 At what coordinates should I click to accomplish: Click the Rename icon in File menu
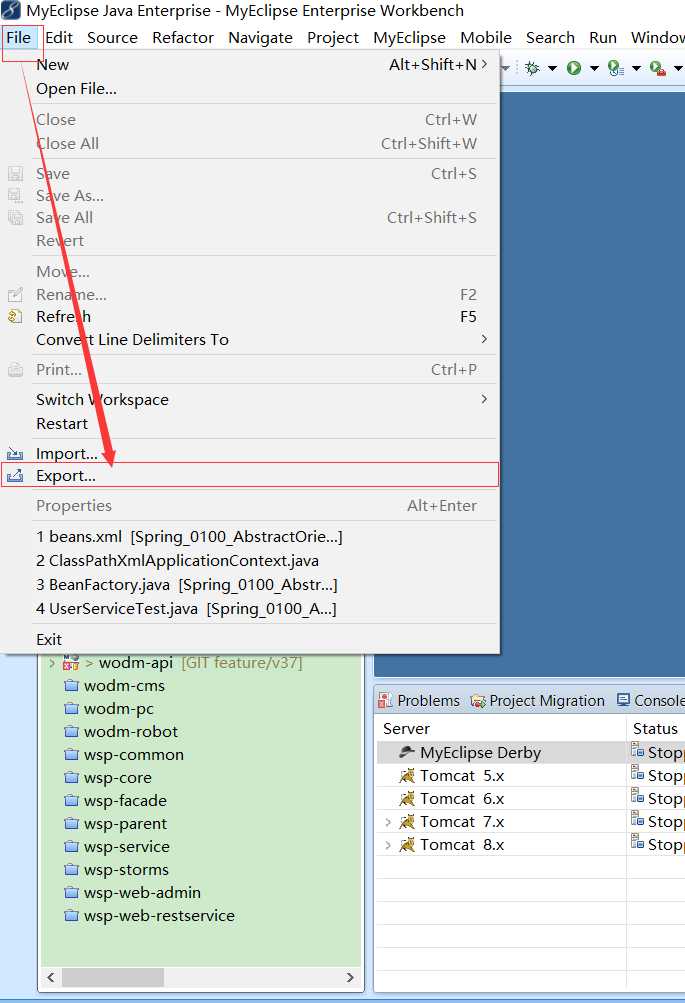click(15, 294)
